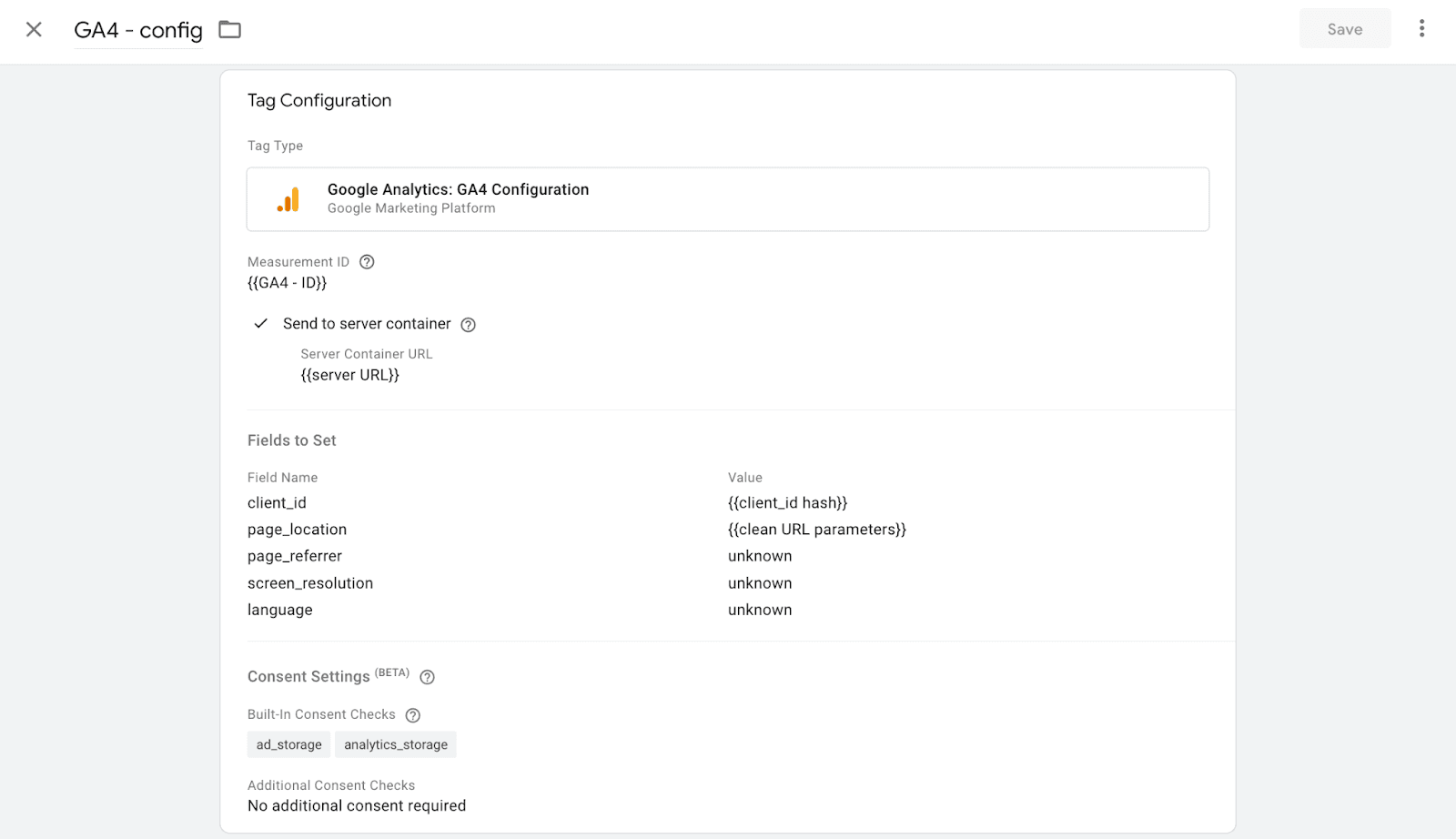Select the Google Analytics: GA4 Configuration tag type
The height and width of the screenshot is (839, 1456).
[727, 199]
